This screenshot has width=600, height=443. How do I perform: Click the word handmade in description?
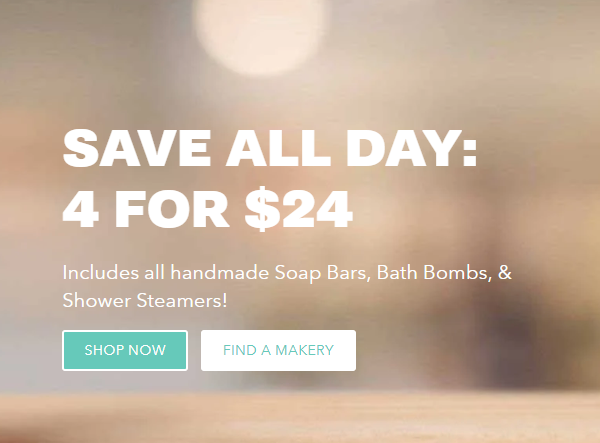[220, 273]
